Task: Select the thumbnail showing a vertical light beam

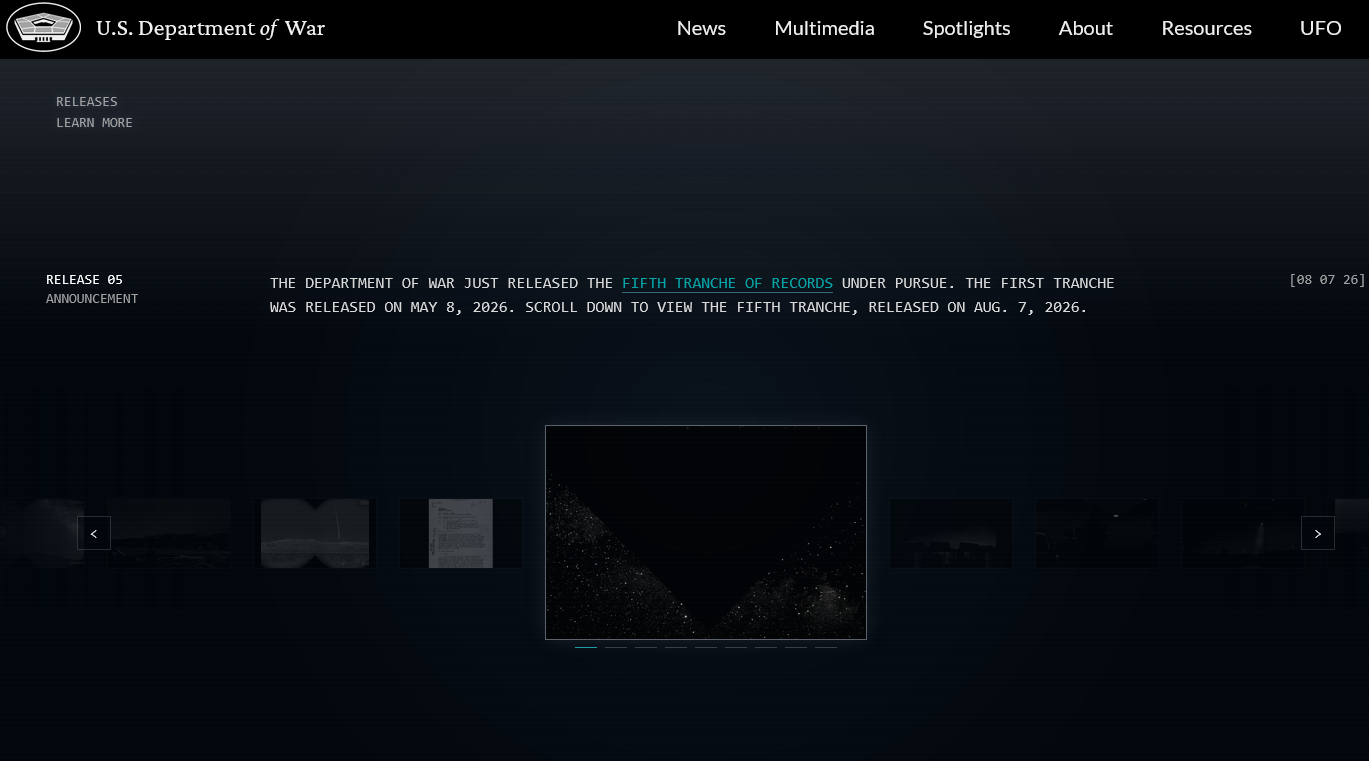Action: pyautogui.click(x=1243, y=533)
